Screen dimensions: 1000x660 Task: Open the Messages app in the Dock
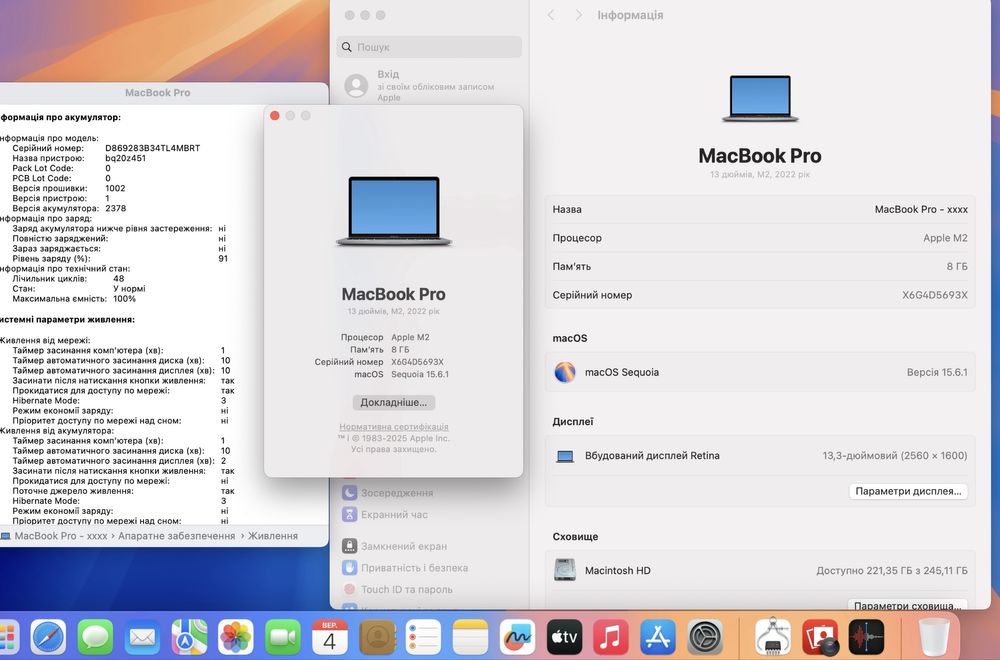(x=96, y=636)
